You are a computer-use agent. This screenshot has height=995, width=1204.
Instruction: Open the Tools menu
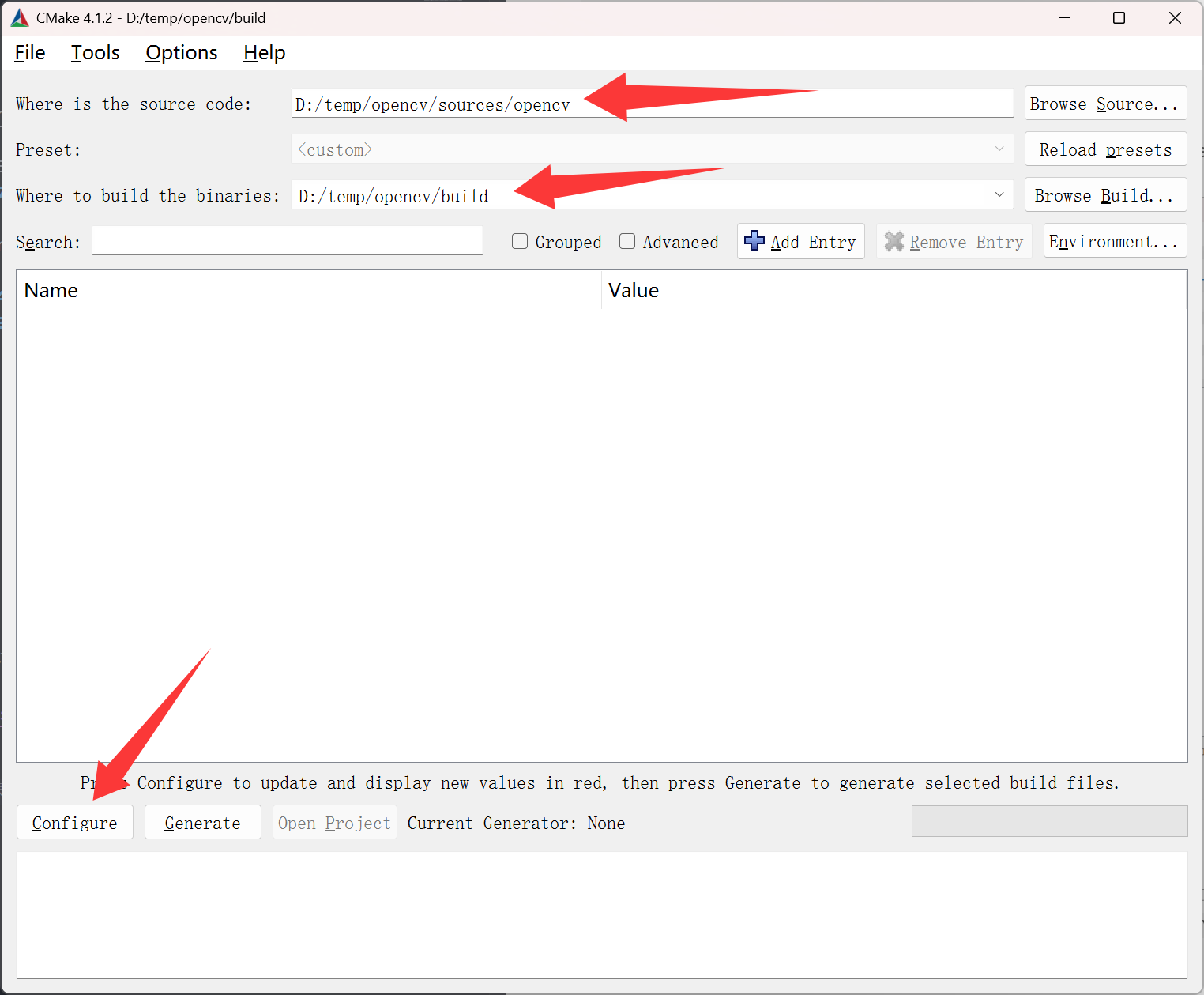(96, 53)
